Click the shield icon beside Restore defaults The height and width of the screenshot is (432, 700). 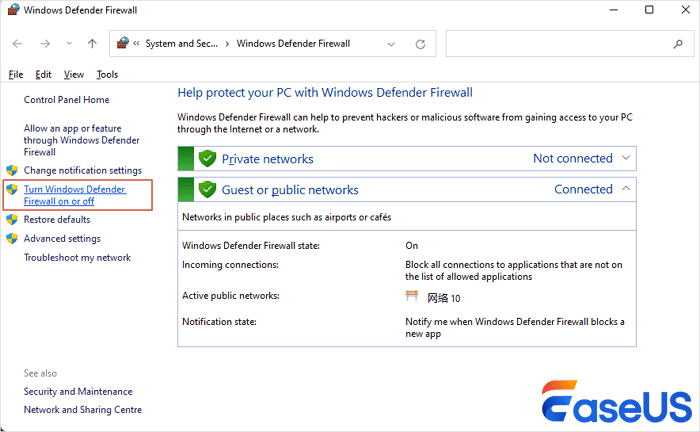click(x=12, y=219)
